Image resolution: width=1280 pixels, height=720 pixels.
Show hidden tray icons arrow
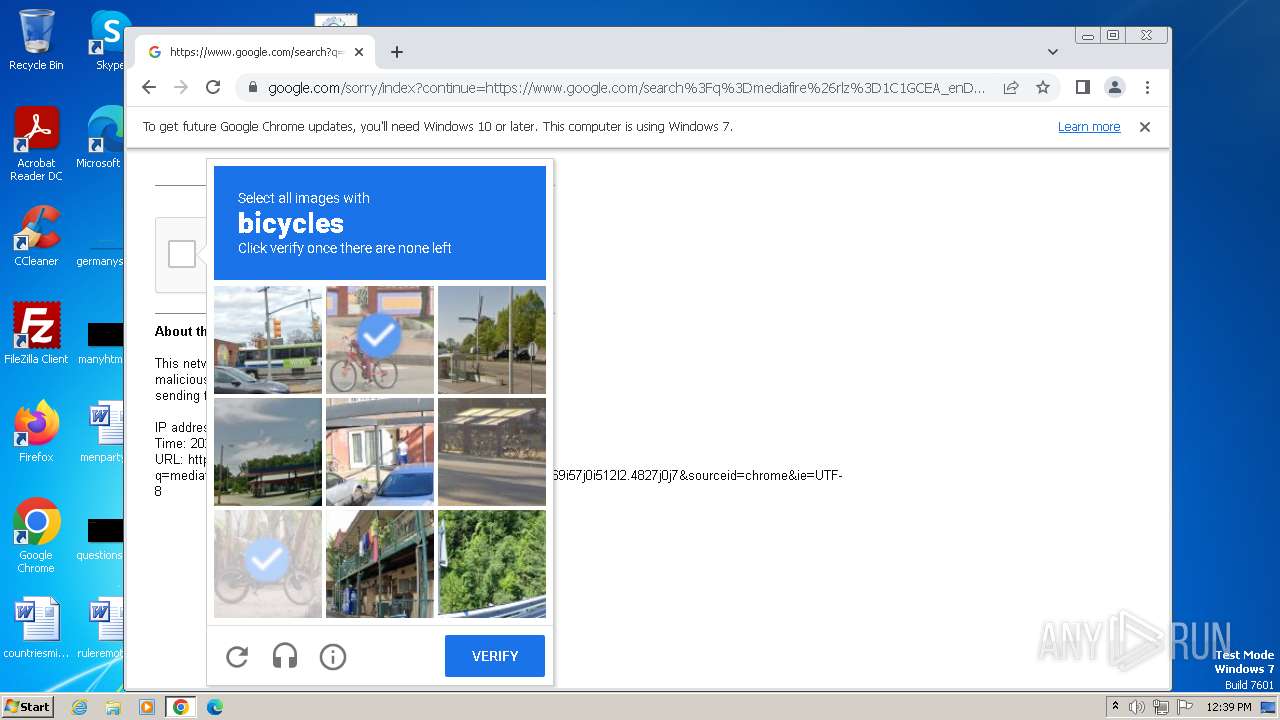tap(1115, 707)
